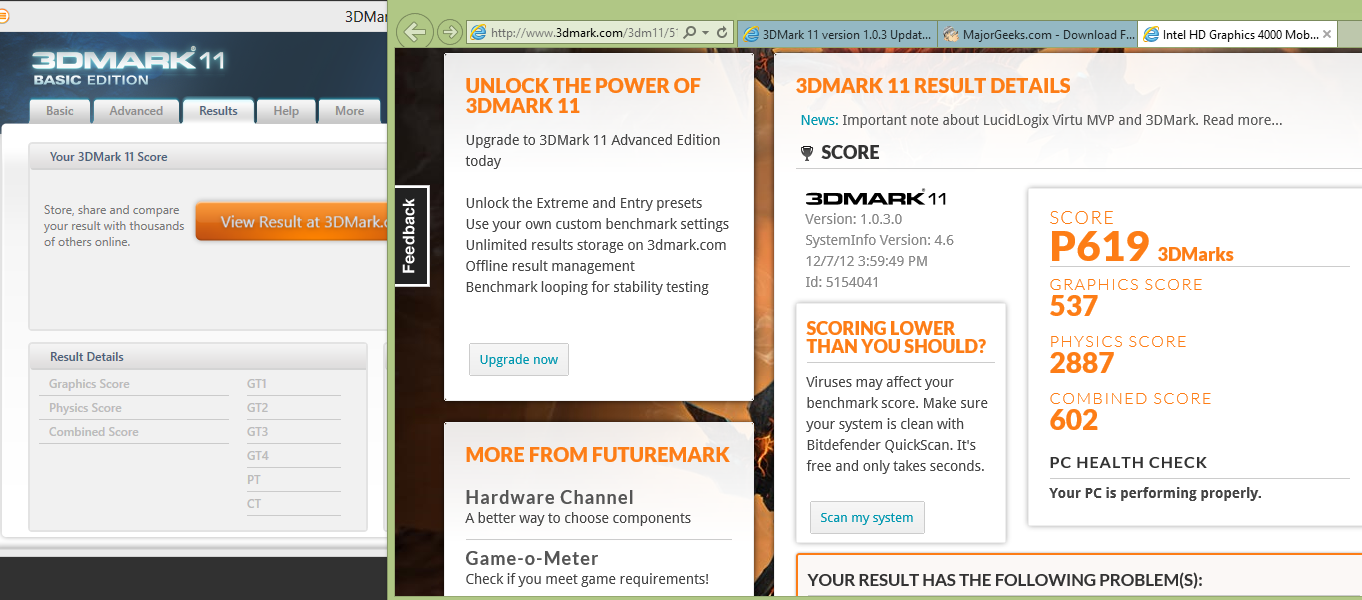Click the Id: 5154041 text

(842, 282)
